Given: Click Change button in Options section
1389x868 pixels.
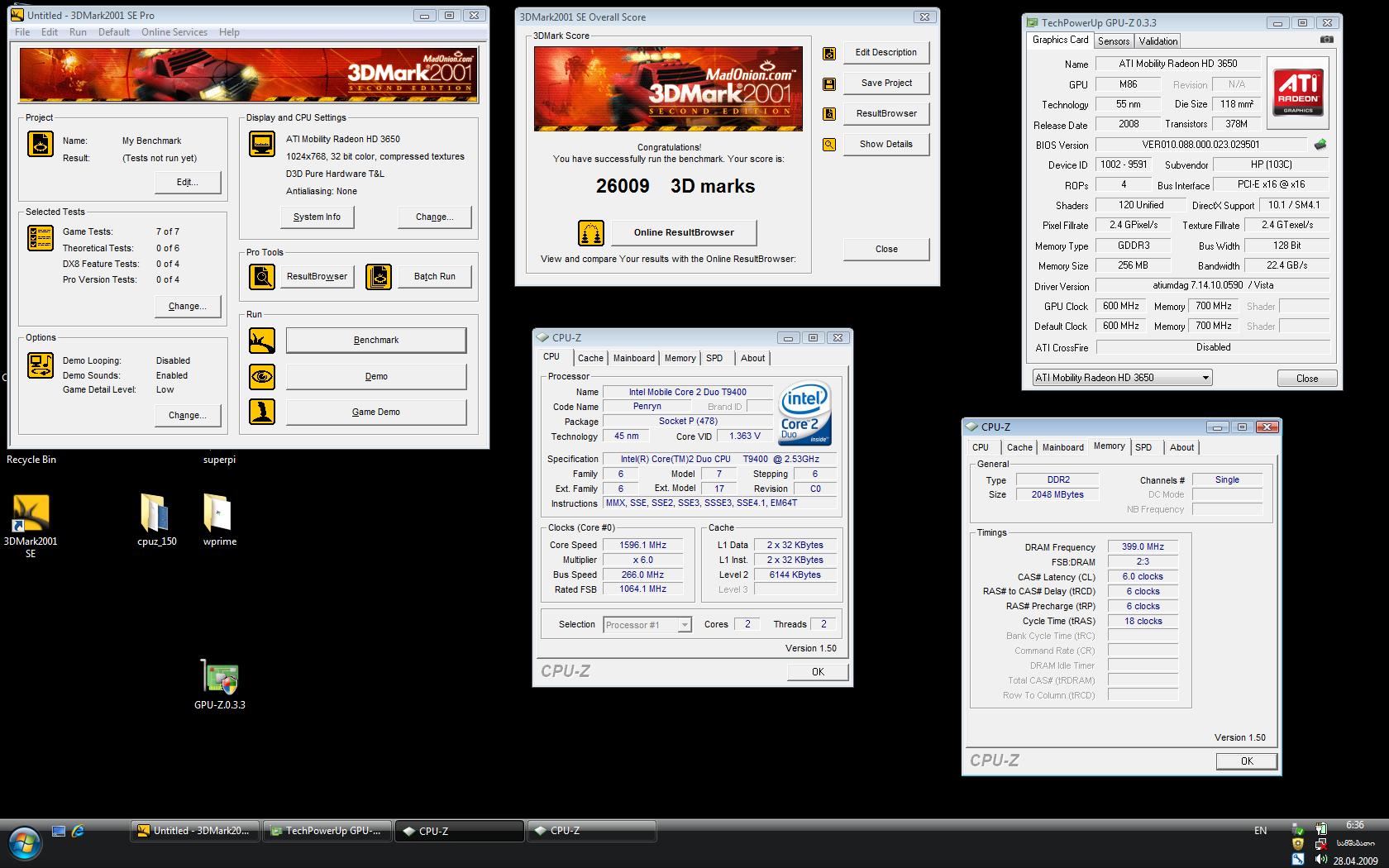Looking at the screenshot, I should coord(188,415).
